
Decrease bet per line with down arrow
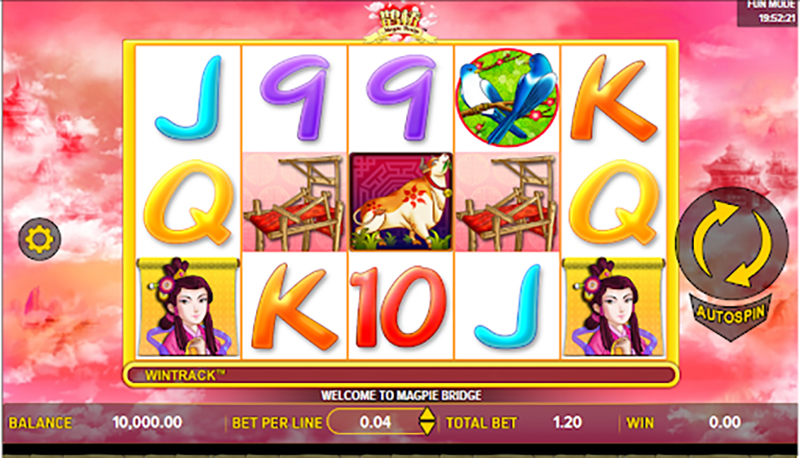pos(427,429)
